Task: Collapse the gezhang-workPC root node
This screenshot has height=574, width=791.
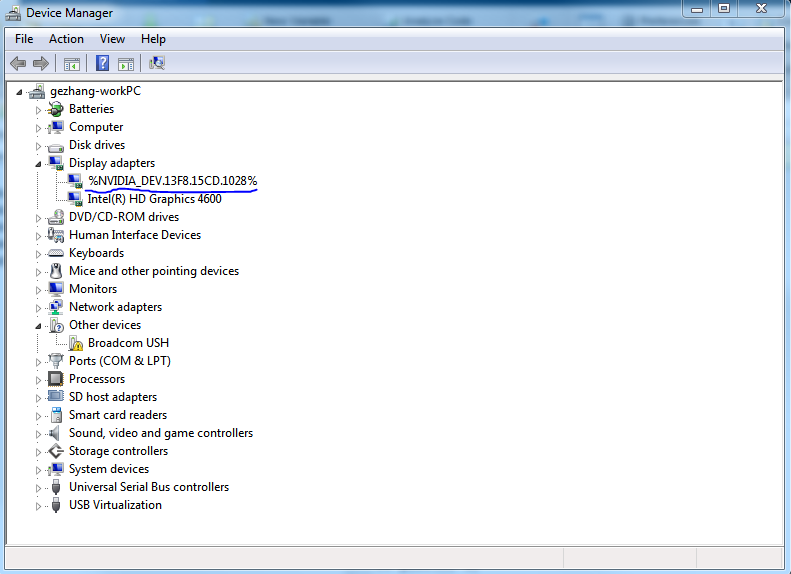Action: [x=19, y=92]
